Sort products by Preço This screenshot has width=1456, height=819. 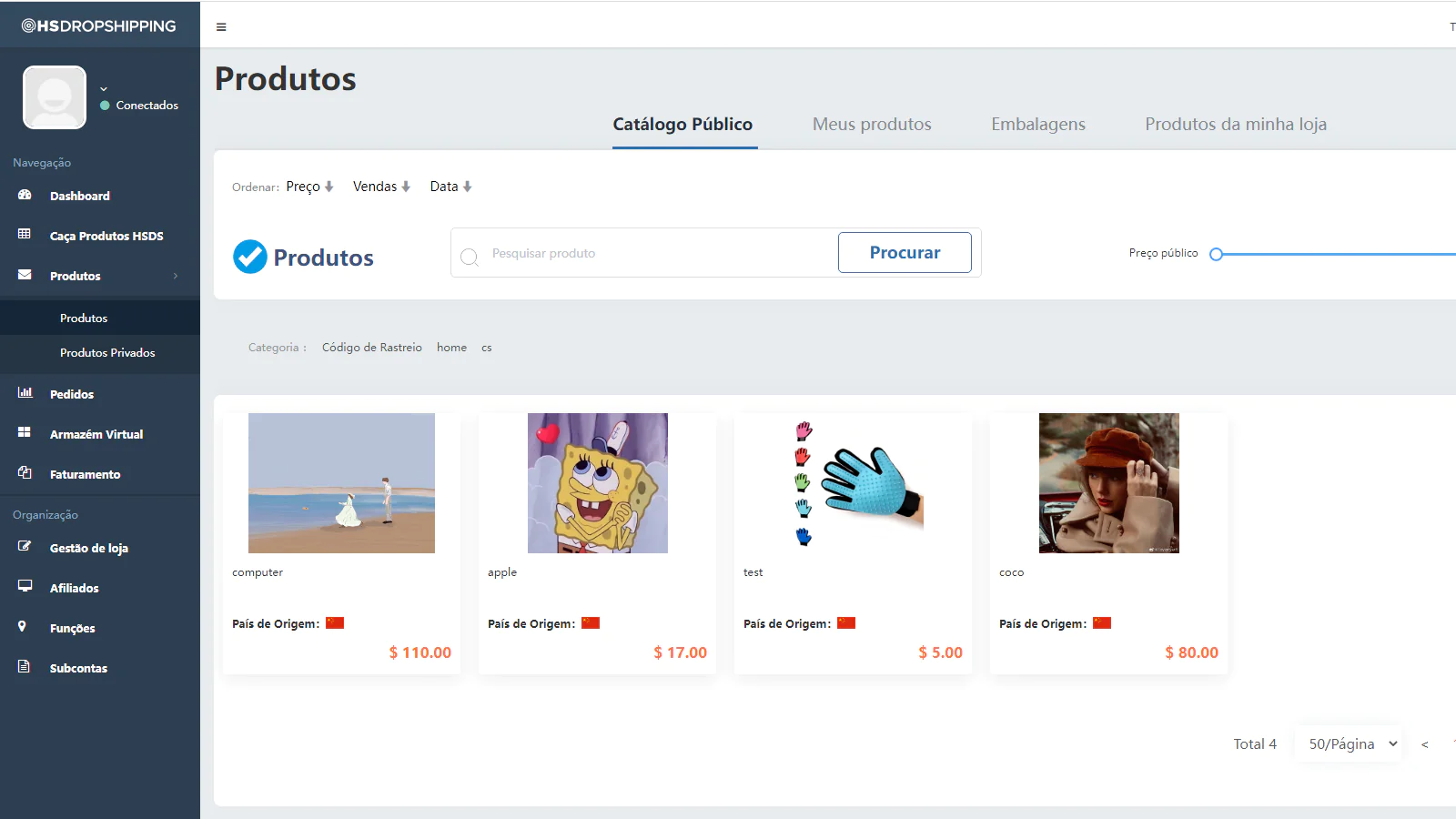309,187
